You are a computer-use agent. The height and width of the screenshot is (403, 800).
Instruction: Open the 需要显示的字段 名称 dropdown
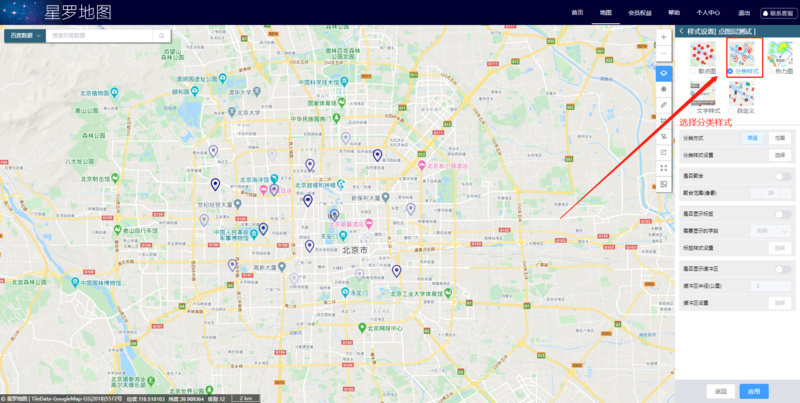[771, 231]
